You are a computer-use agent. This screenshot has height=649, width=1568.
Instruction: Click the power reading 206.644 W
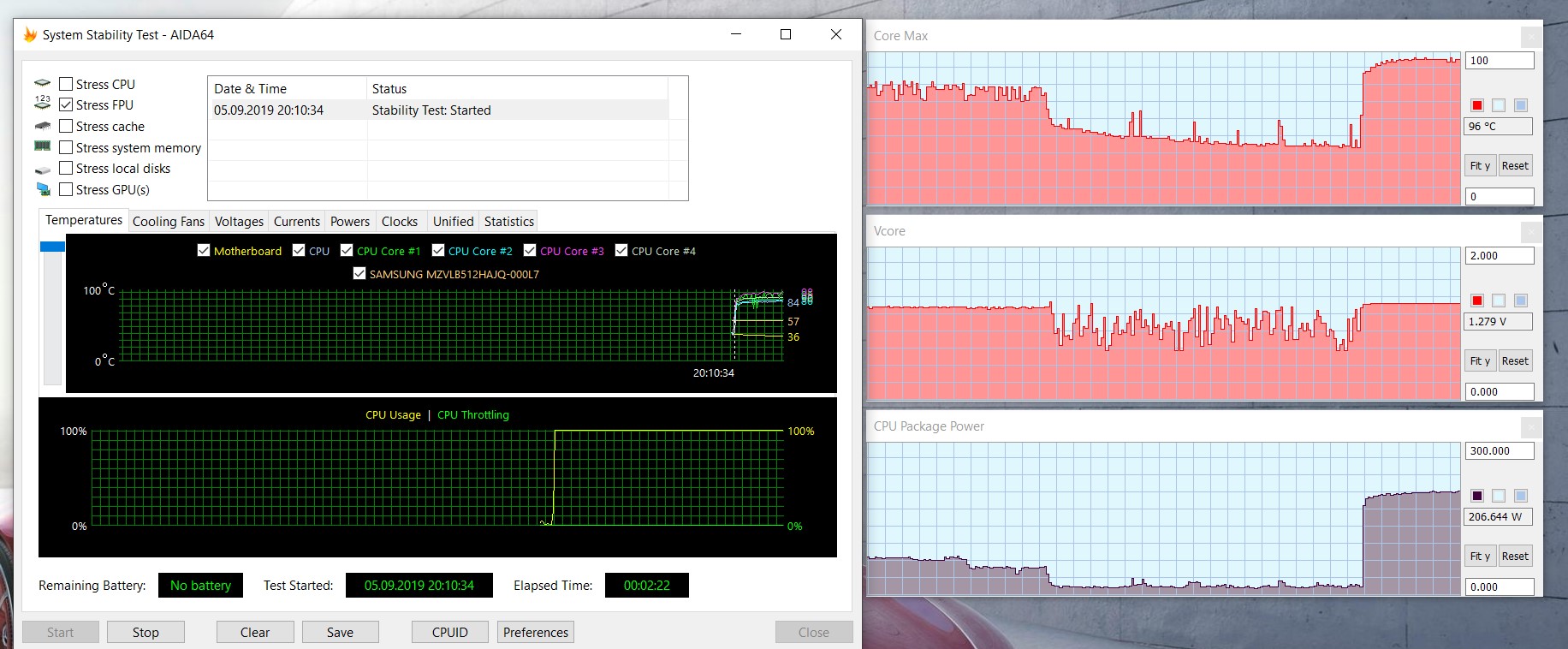[1500, 516]
